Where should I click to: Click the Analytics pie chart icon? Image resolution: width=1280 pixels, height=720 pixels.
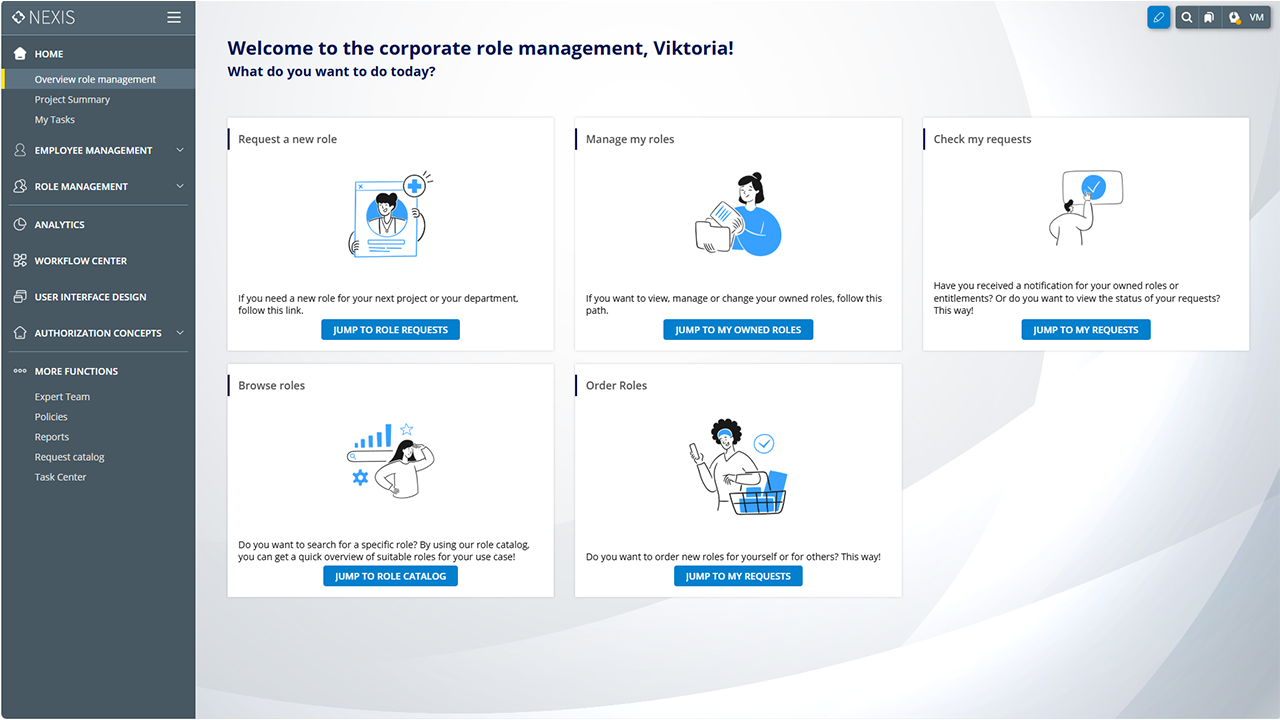point(19,225)
